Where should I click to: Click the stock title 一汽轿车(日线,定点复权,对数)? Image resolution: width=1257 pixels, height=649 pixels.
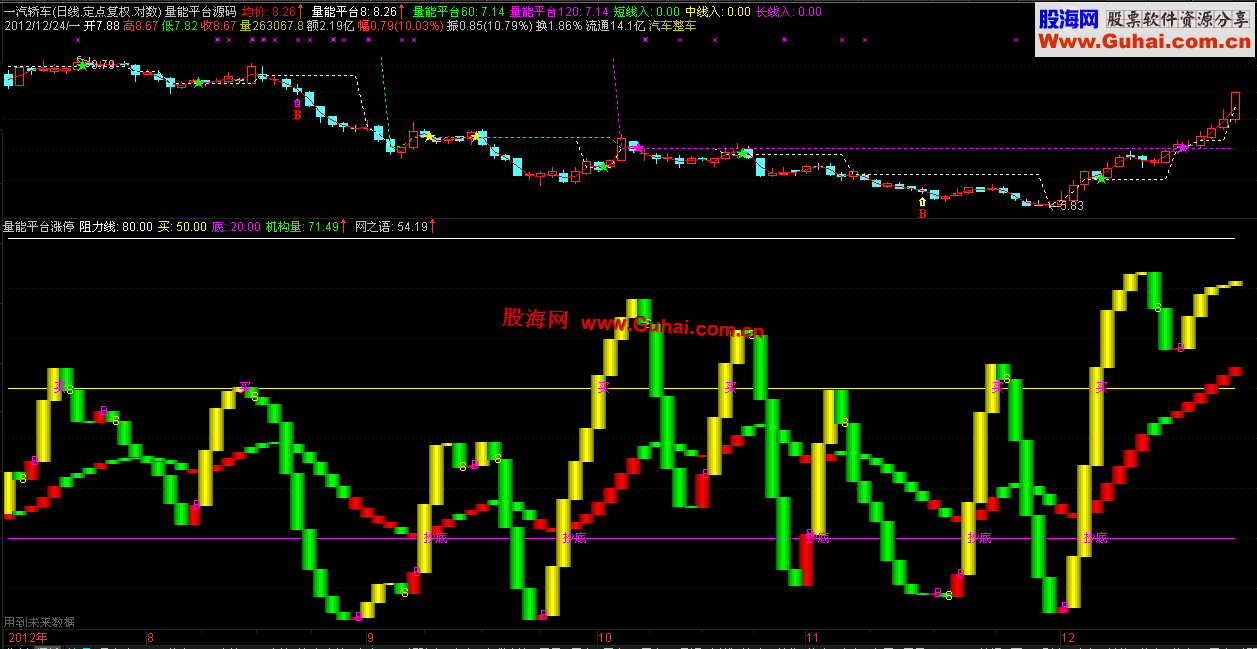82,12
